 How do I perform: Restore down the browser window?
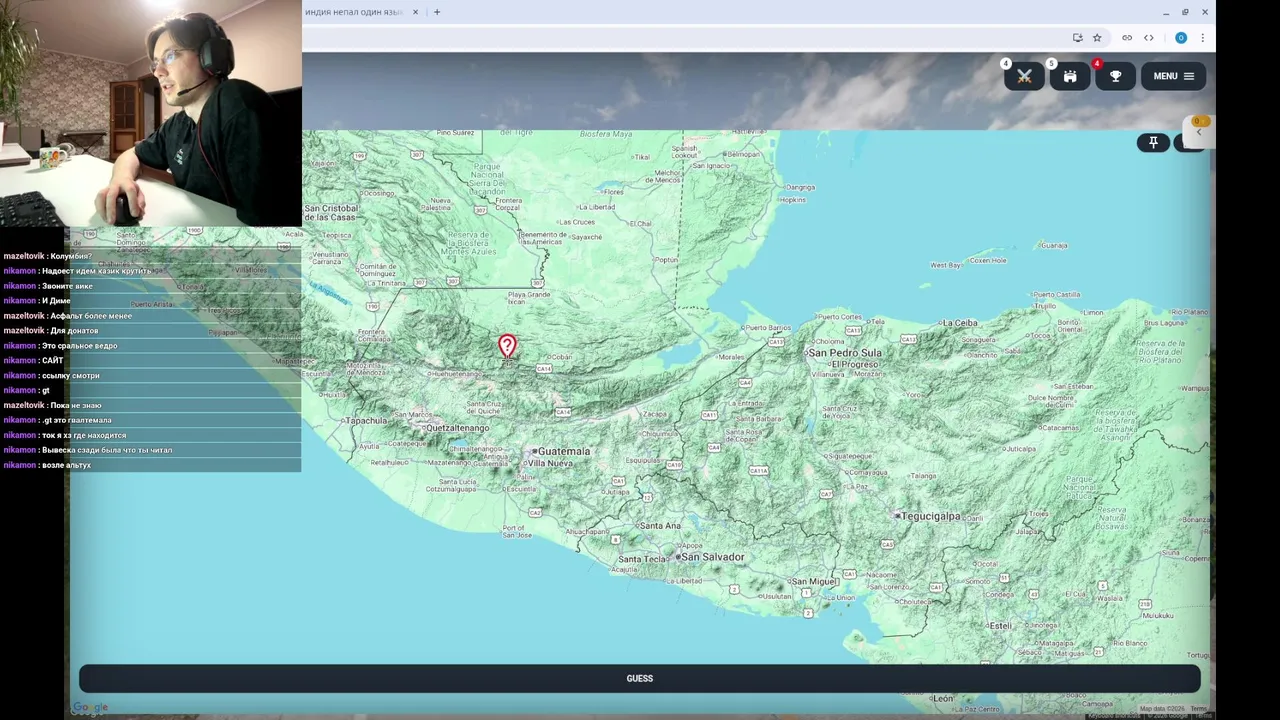(1185, 12)
